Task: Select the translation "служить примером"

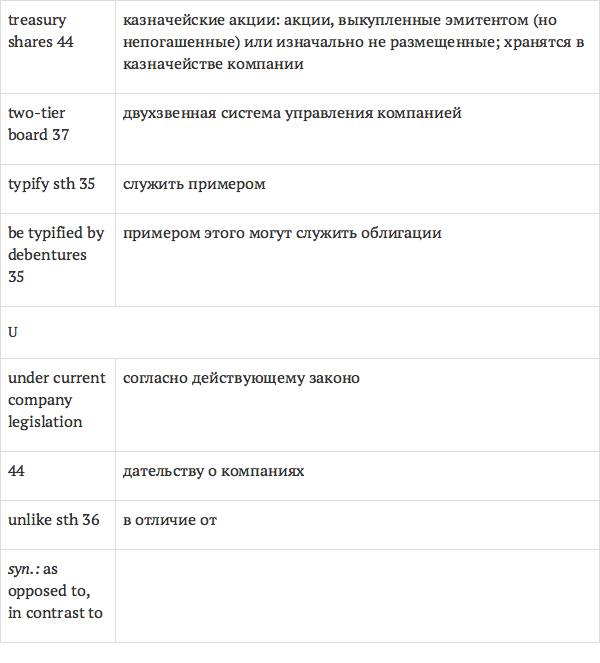Action: (194, 184)
